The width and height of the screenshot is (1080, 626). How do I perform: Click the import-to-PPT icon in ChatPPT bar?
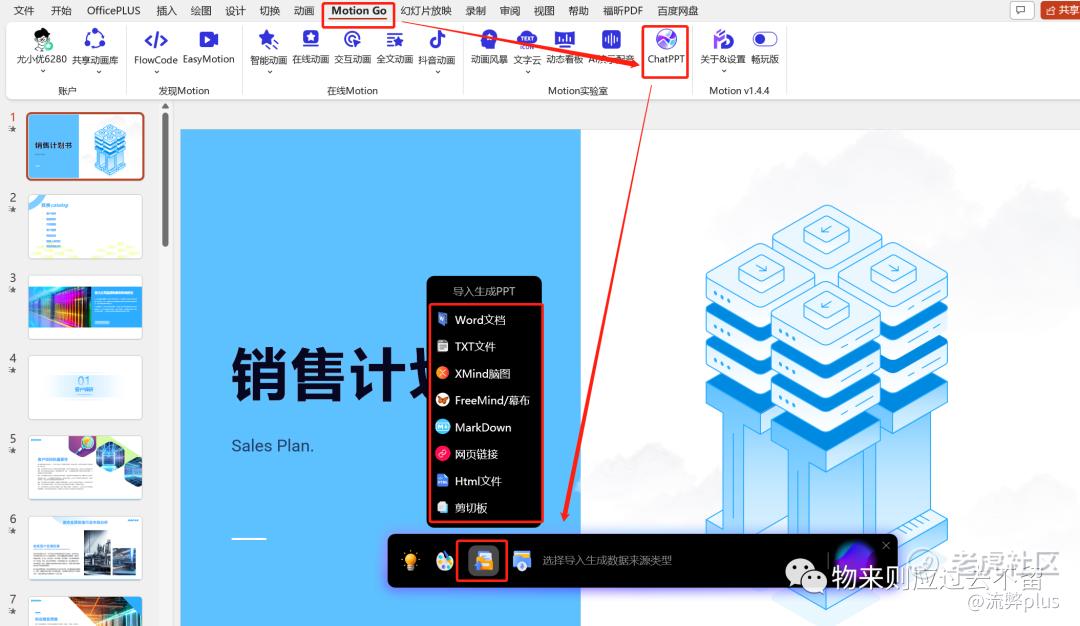[x=483, y=561]
